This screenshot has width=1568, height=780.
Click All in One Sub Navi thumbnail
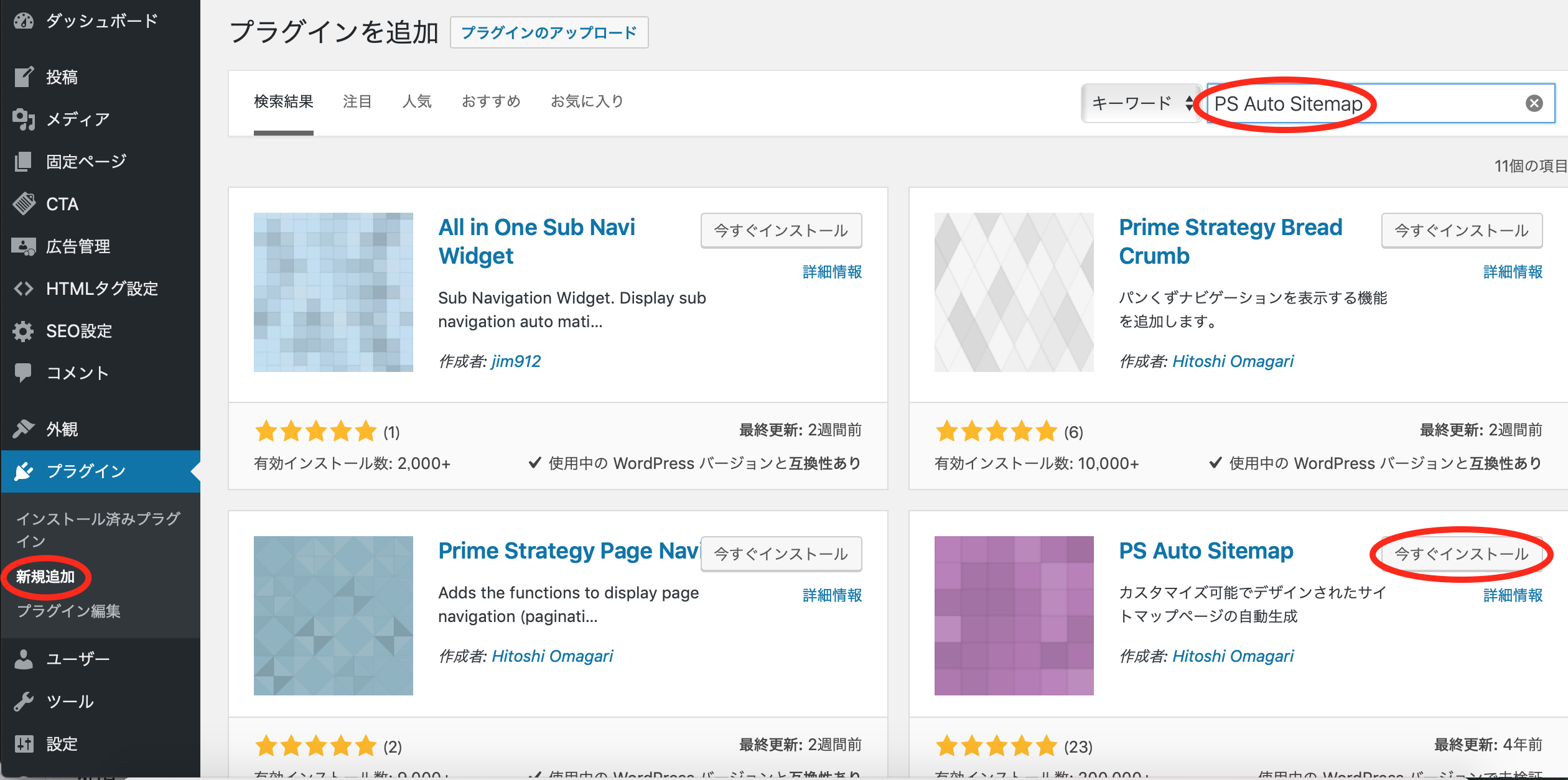click(334, 292)
